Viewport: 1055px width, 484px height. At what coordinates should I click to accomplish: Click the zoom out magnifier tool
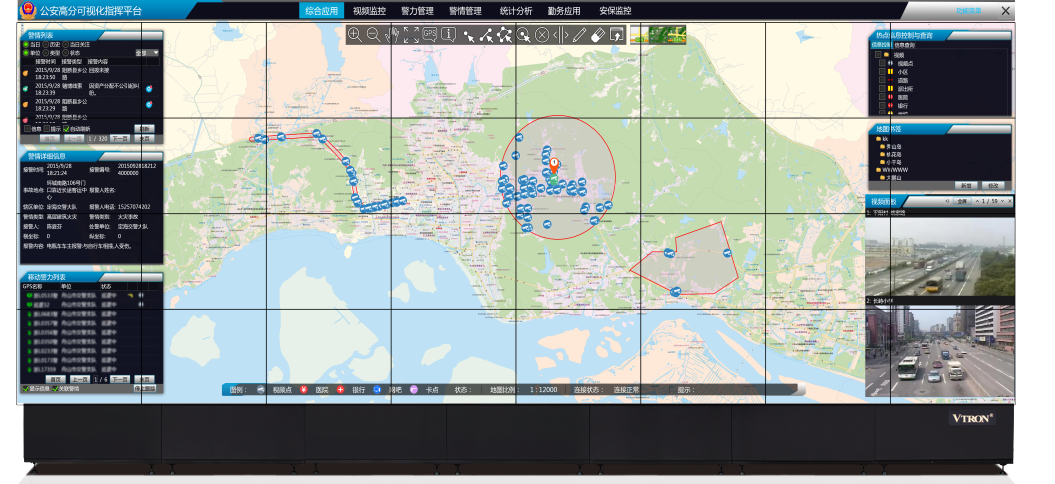coord(373,35)
